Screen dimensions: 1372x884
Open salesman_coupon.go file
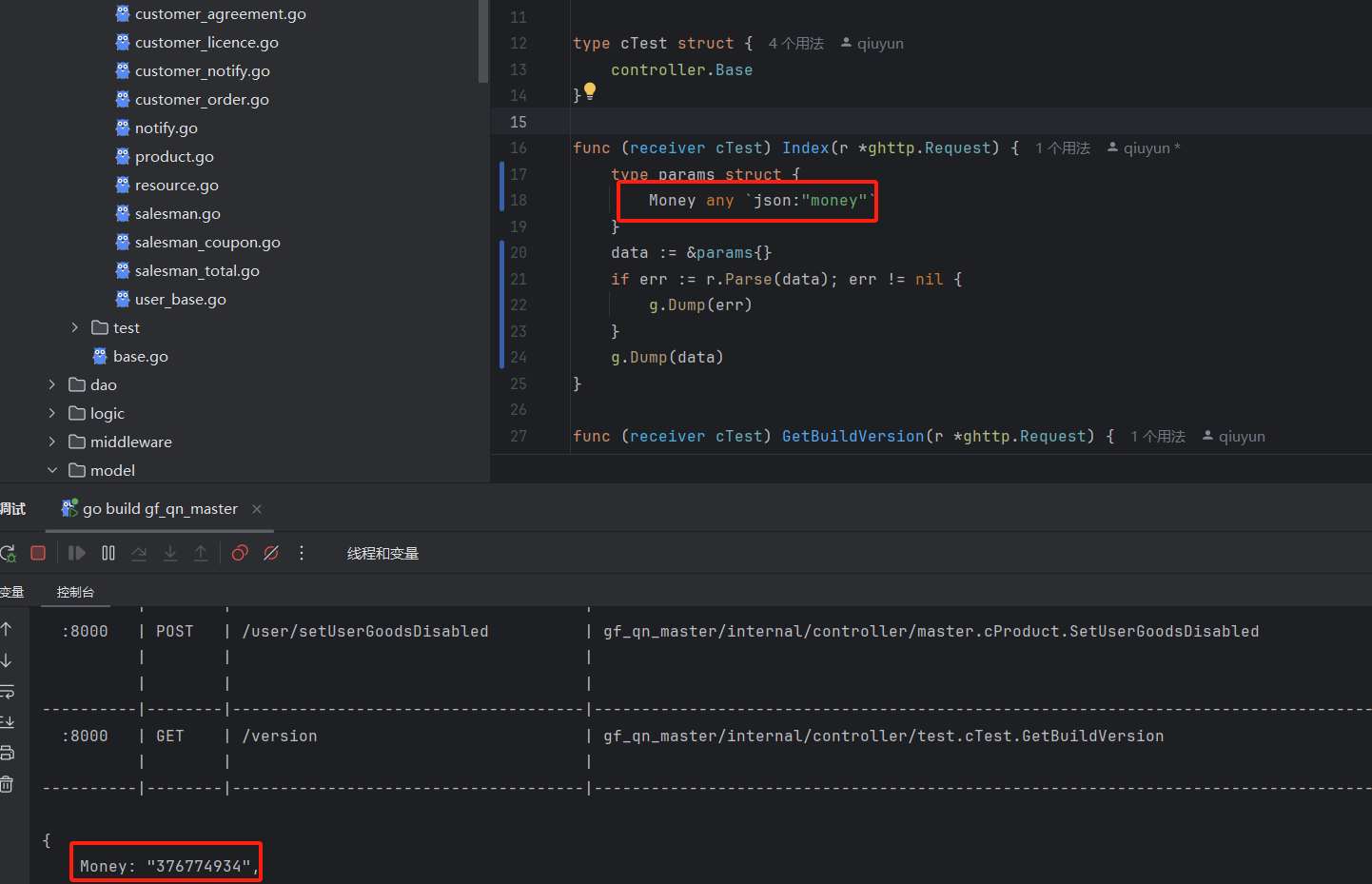tap(207, 243)
